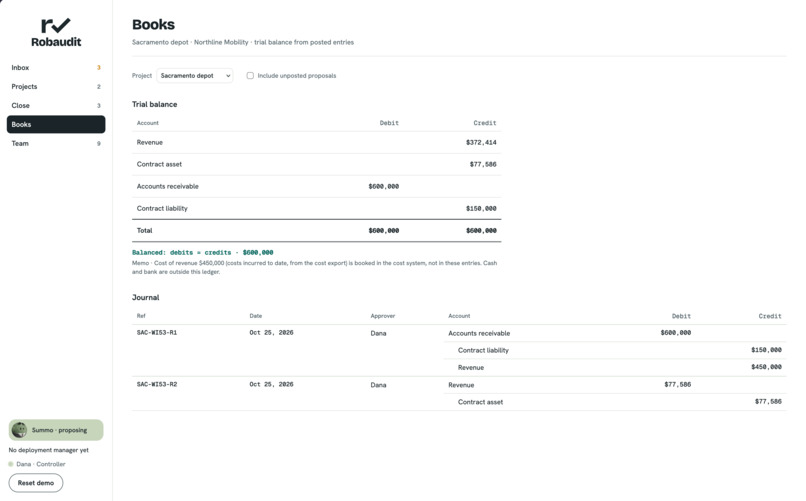The width and height of the screenshot is (806, 501).
Task: Click the Journal Contract liability line
Action: 615,350
